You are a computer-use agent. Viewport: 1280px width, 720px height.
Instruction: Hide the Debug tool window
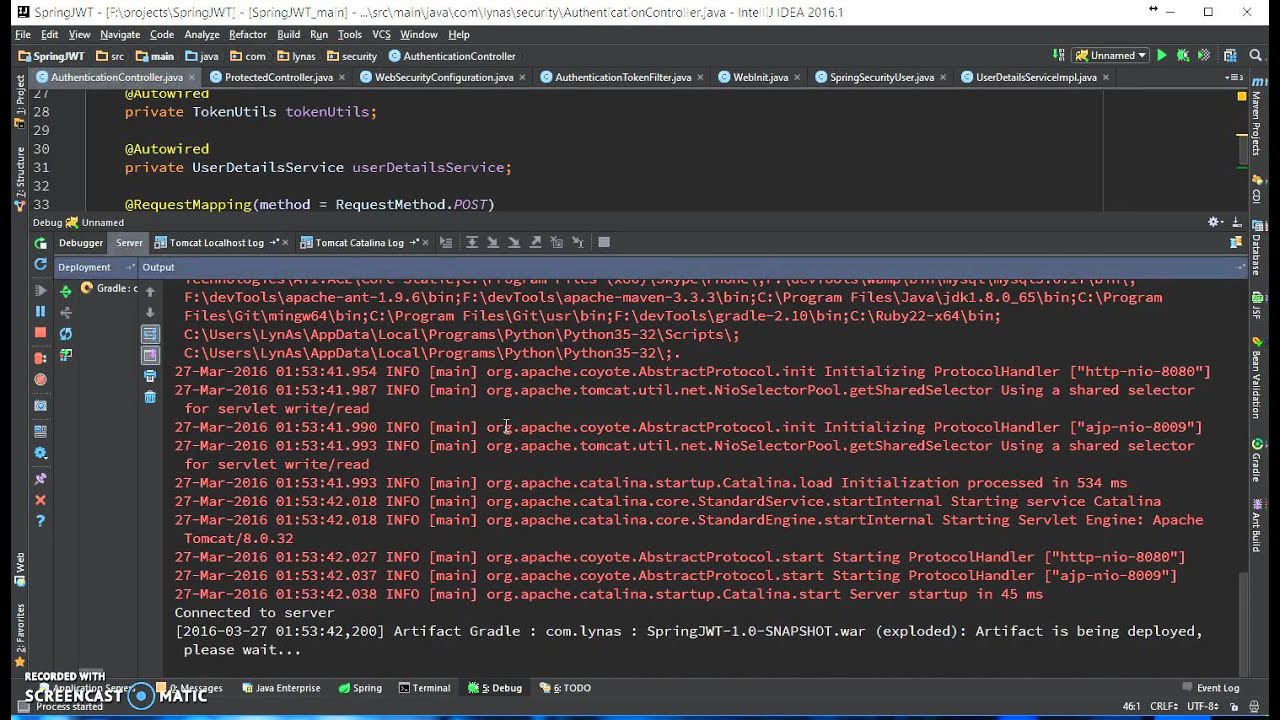(x=1239, y=222)
